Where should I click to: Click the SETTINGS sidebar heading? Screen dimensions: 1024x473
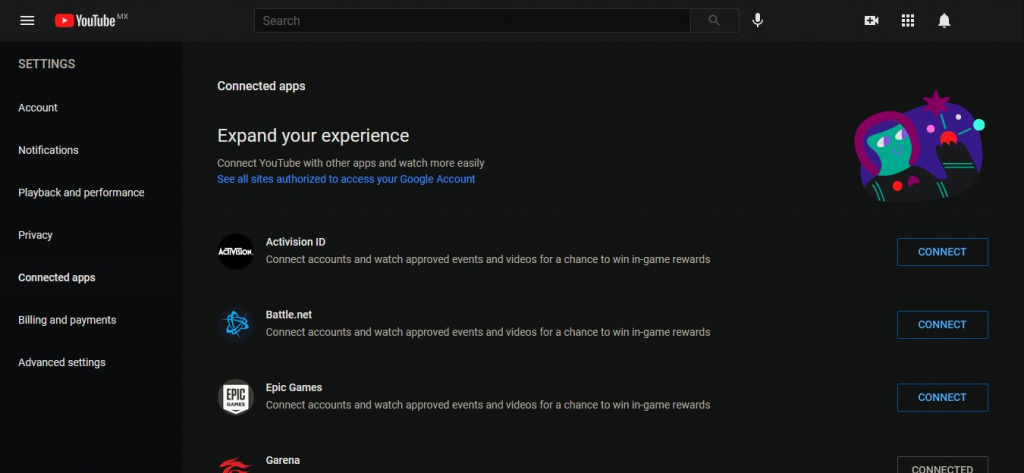click(x=46, y=64)
